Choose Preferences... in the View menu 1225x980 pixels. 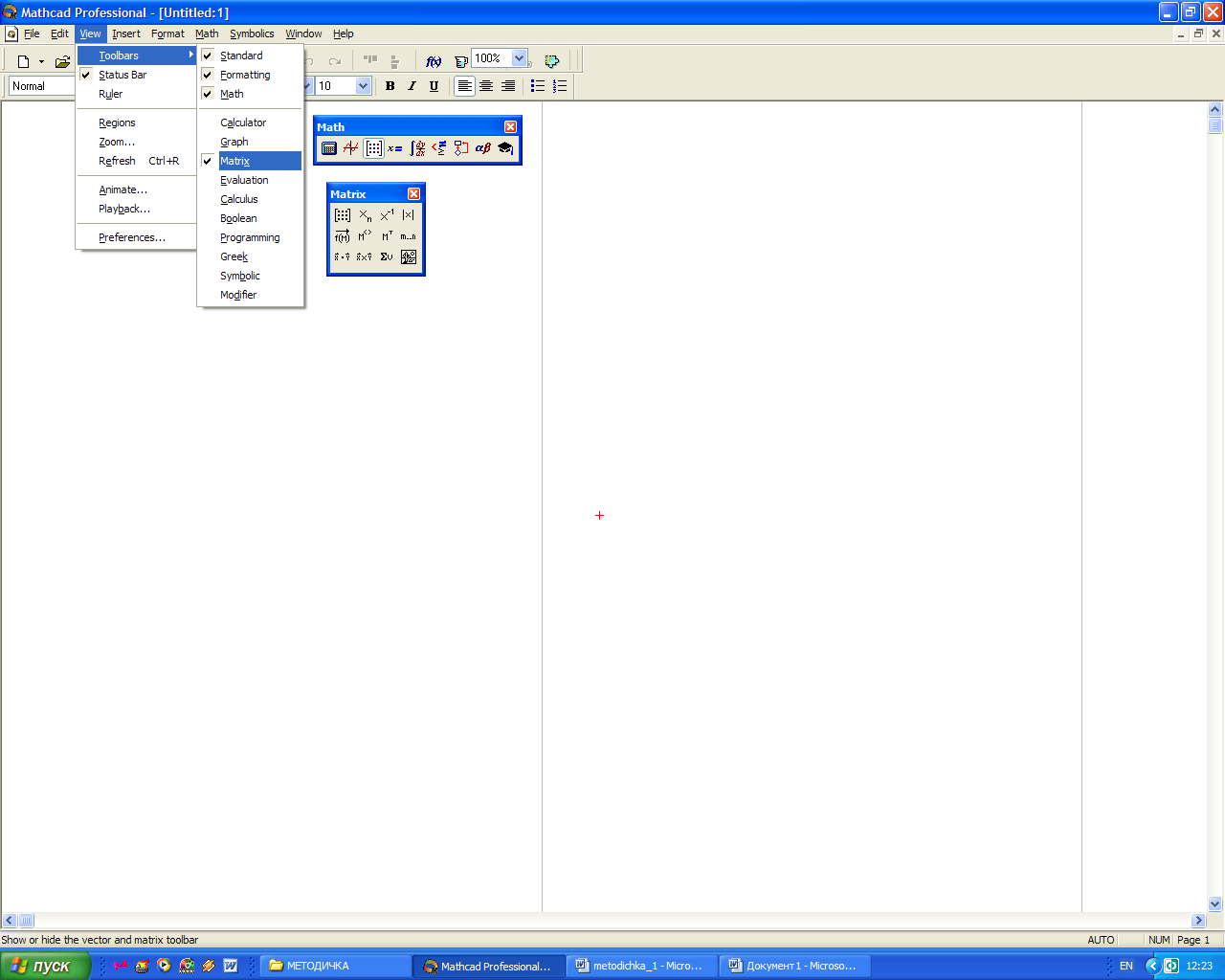click(136, 237)
